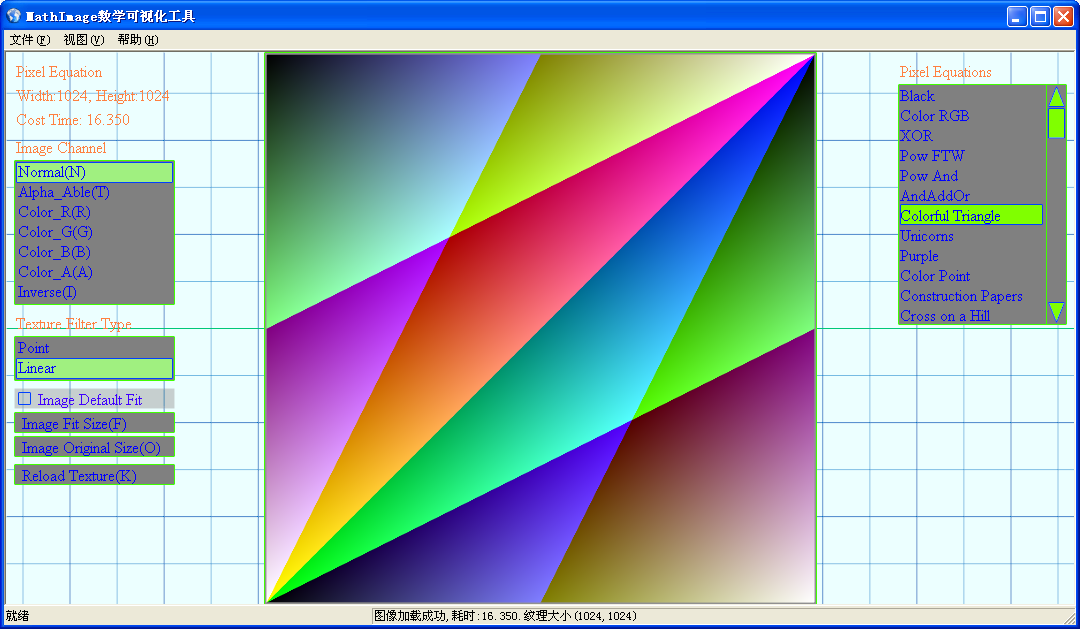Select Pow FTW pixel equation
1080x629 pixels.
(971, 156)
